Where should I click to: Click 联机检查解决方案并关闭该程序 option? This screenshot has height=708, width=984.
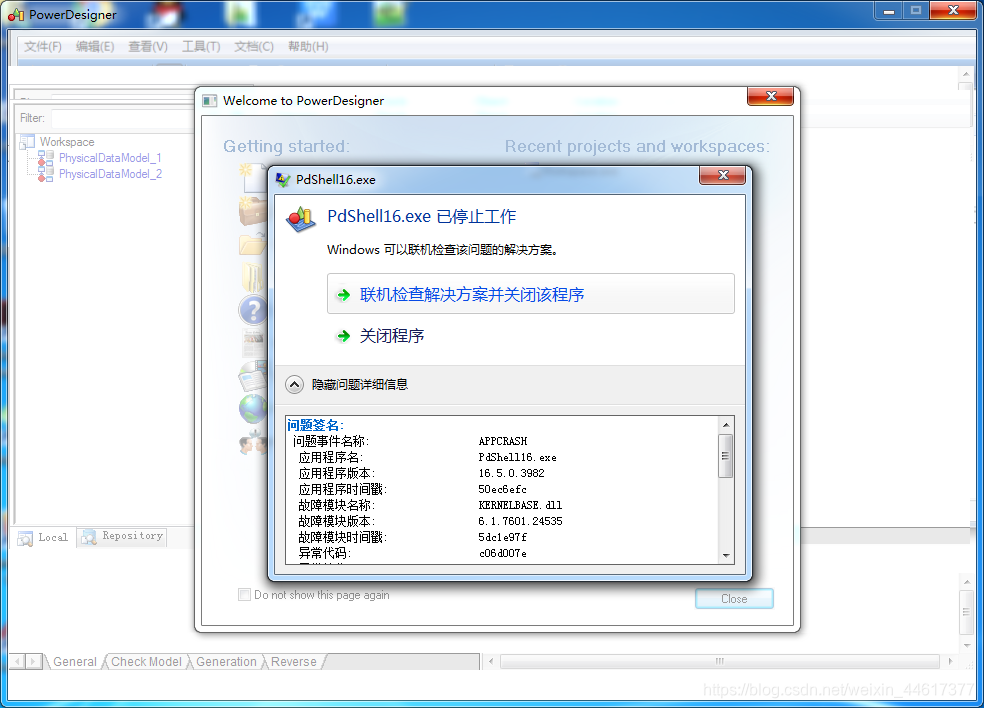(x=530, y=294)
